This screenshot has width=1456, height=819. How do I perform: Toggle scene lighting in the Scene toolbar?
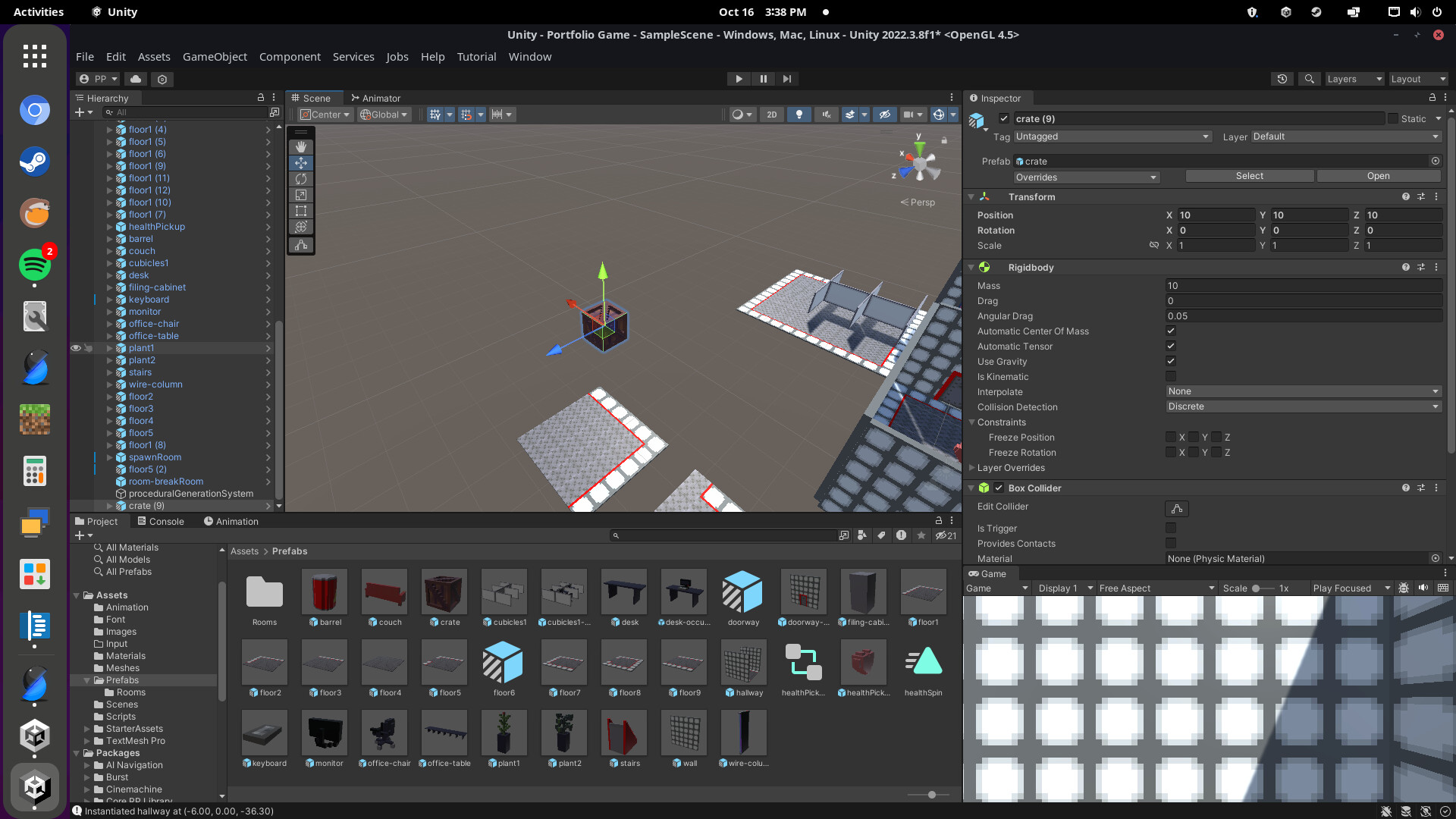click(799, 115)
